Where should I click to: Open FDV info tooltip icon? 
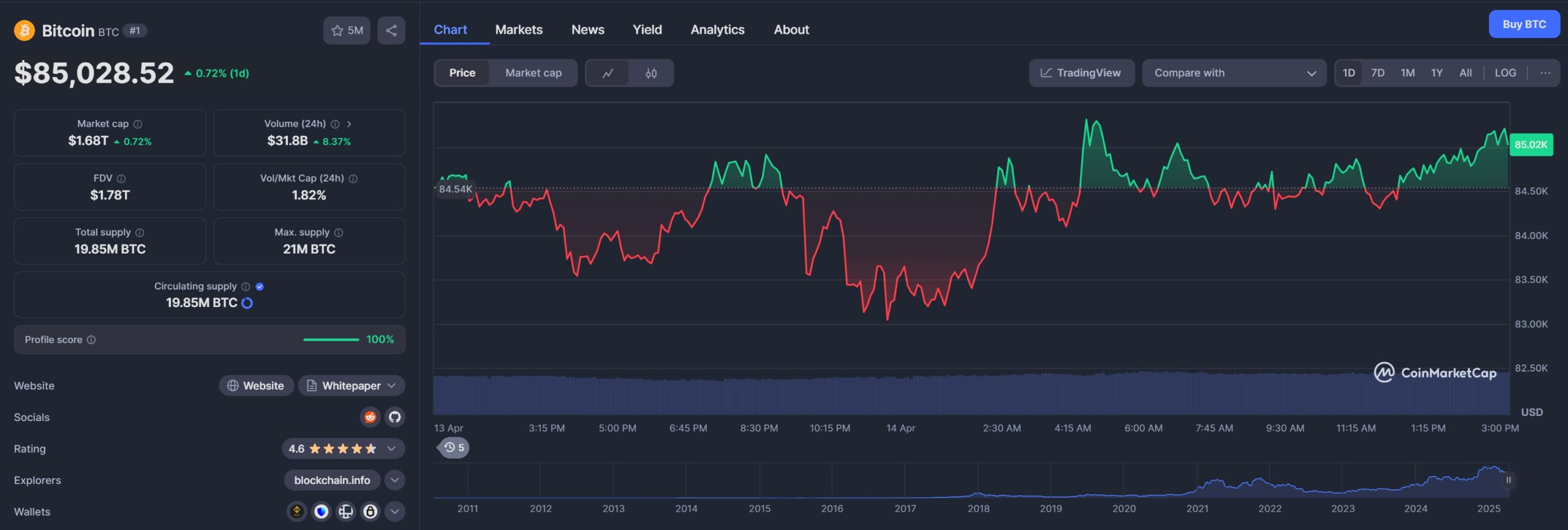121,178
